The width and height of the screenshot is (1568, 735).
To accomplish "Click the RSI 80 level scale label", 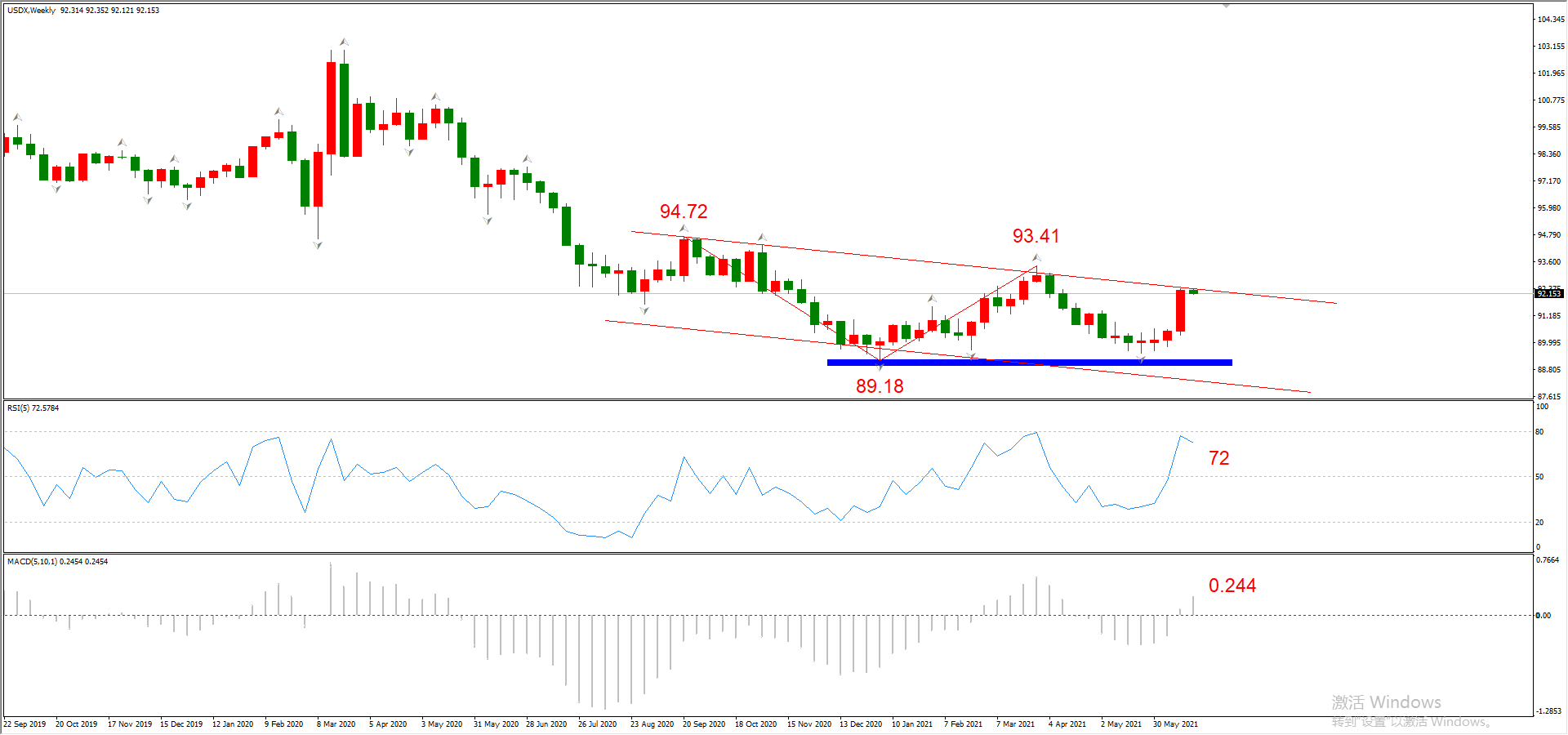I will (1539, 432).
